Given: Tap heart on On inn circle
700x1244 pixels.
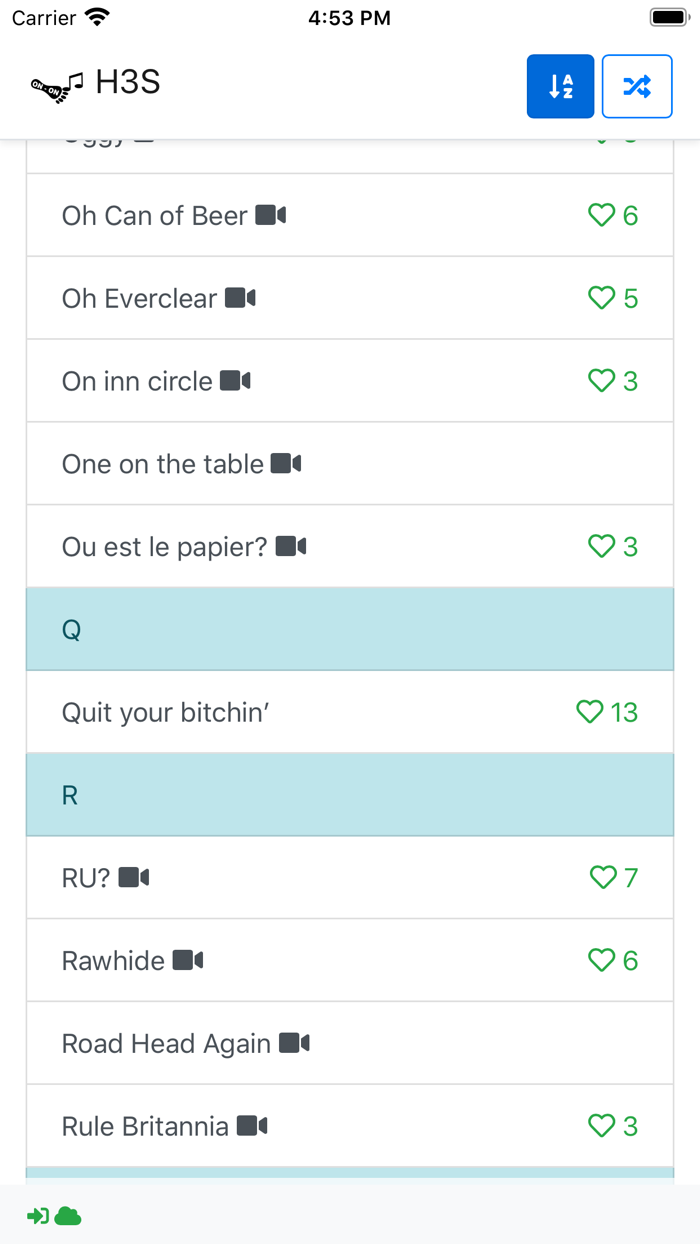Looking at the screenshot, I should (x=601, y=381).
